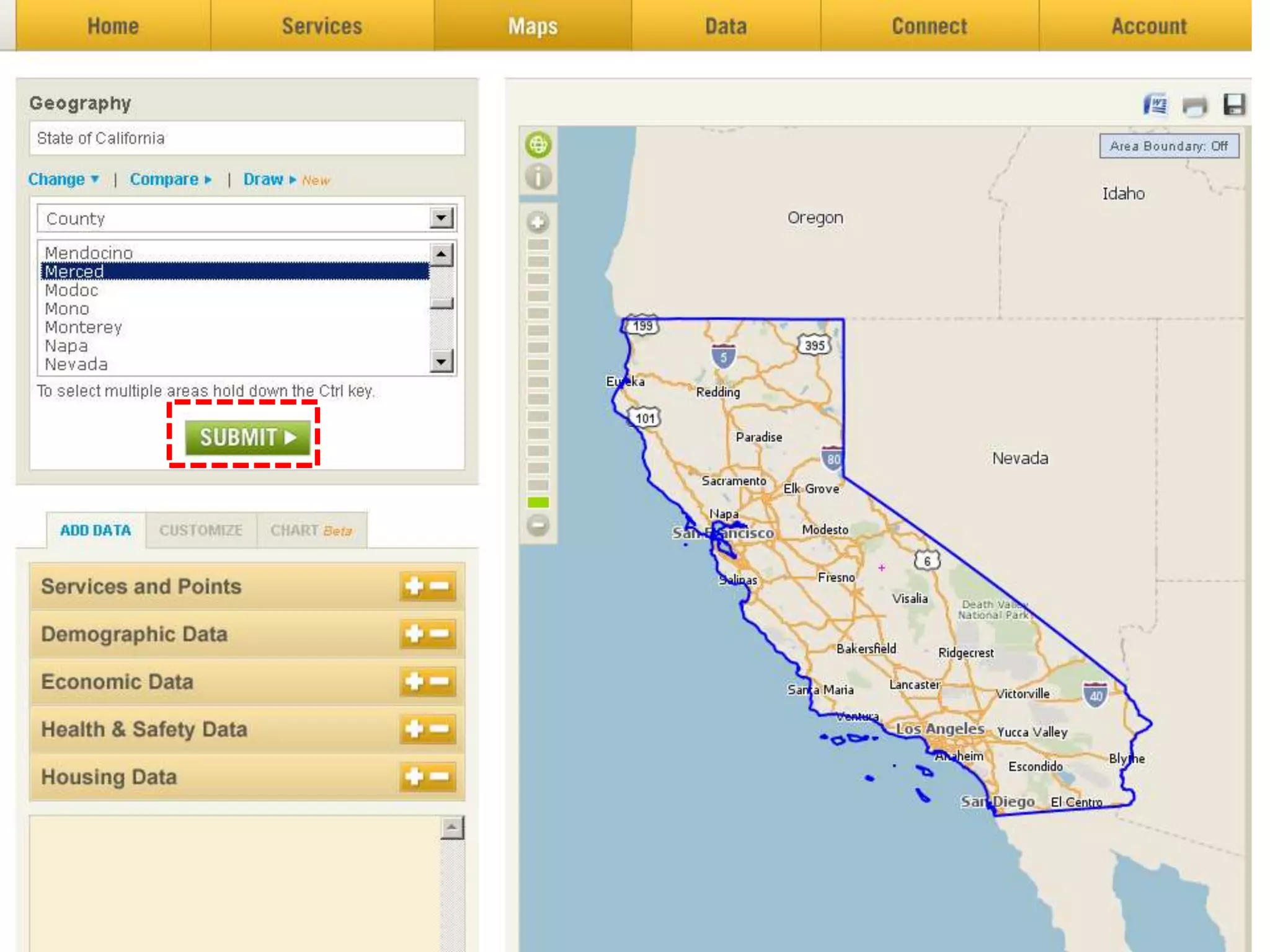Collapse Demographic Data with minus icon
The image size is (1270, 952).
[x=440, y=633]
